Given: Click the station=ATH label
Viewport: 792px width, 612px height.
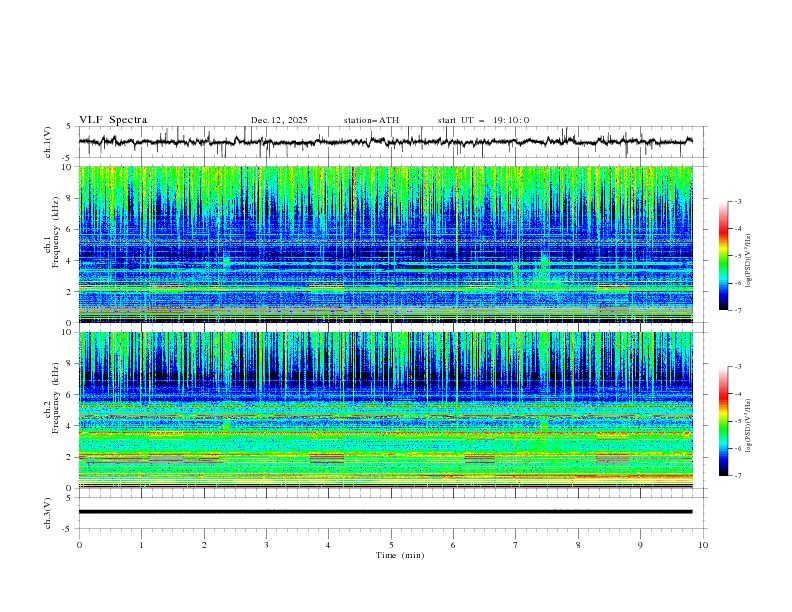Looking at the screenshot, I should 370,120.
